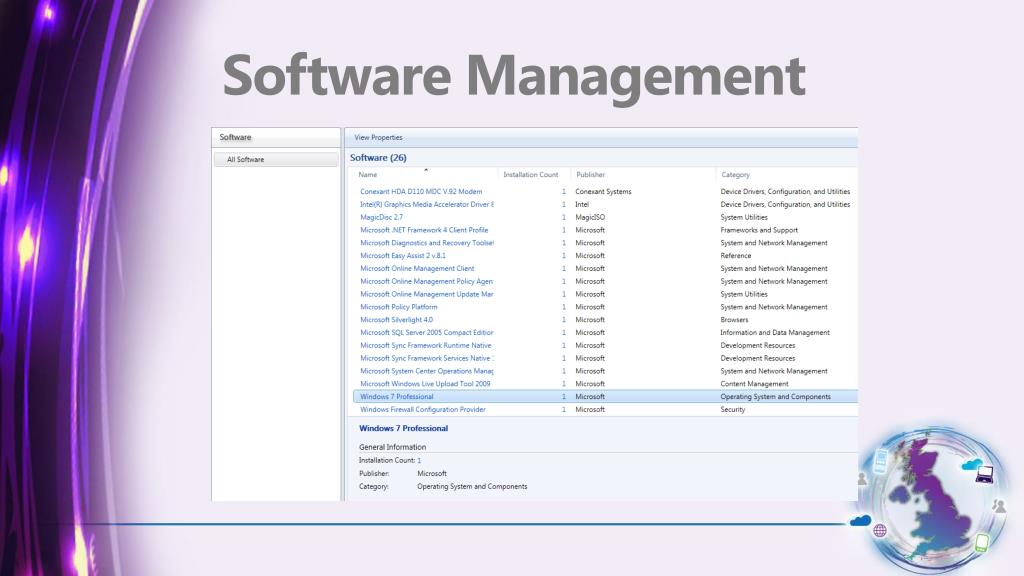This screenshot has width=1024, height=576.
Task: Select Microsoft Silverlight 4.0 in the list
Action: [396, 320]
